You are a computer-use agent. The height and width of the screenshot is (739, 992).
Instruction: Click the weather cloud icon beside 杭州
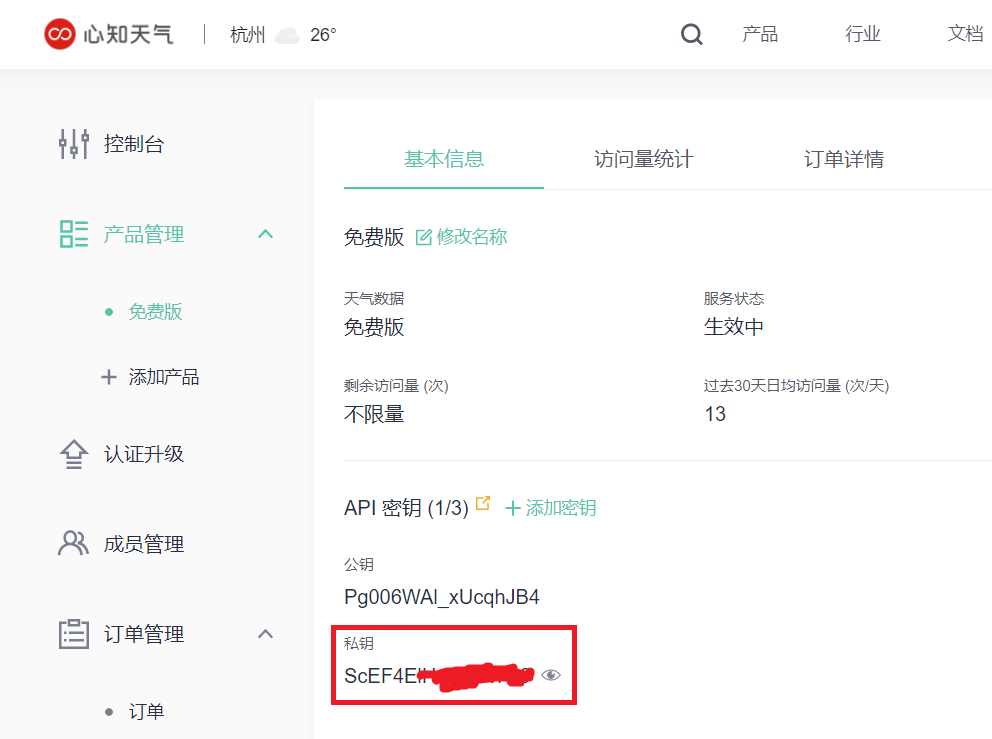[x=286, y=33]
